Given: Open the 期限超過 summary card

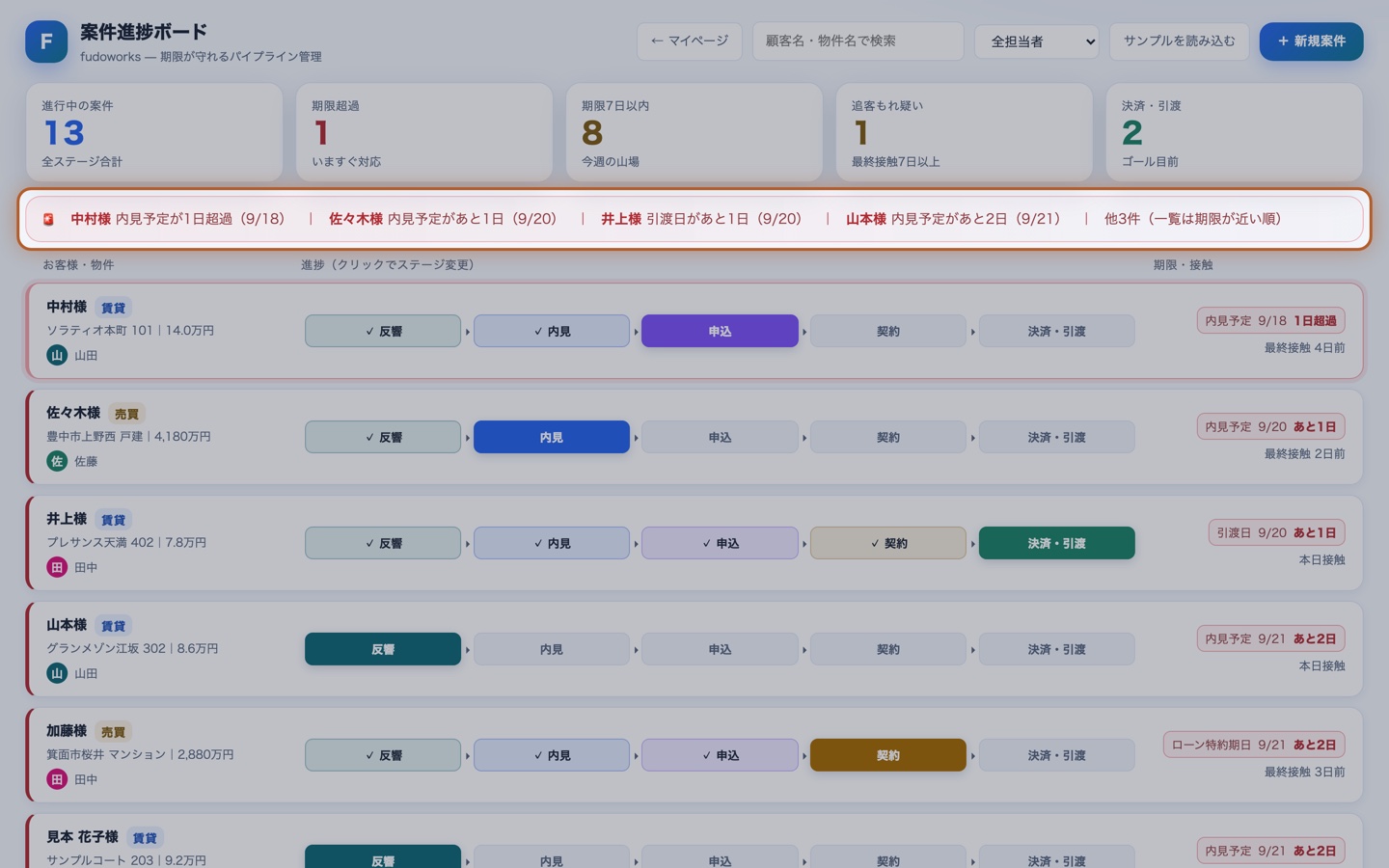Looking at the screenshot, I should tap(424, 132).
